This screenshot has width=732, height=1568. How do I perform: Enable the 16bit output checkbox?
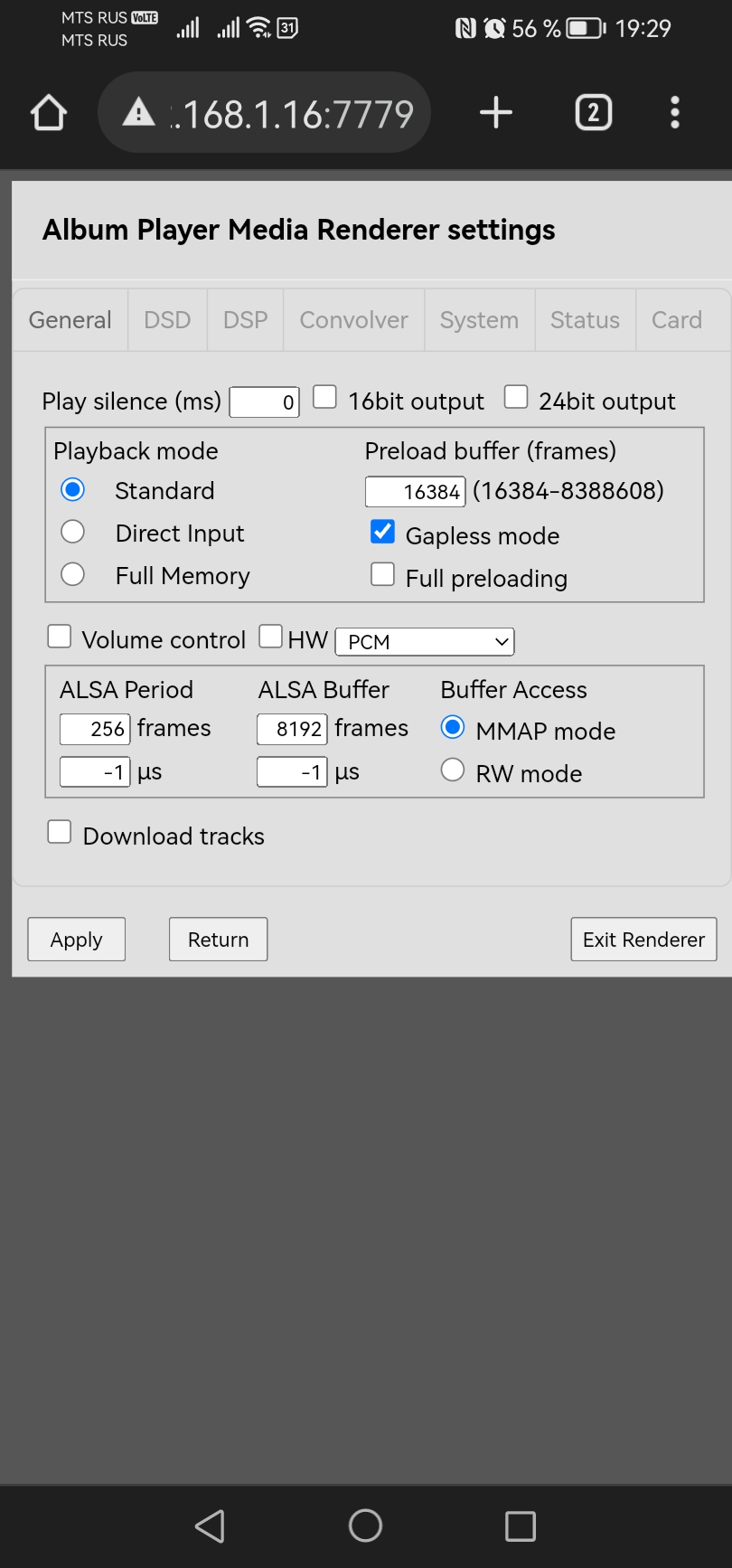[324, 397]
